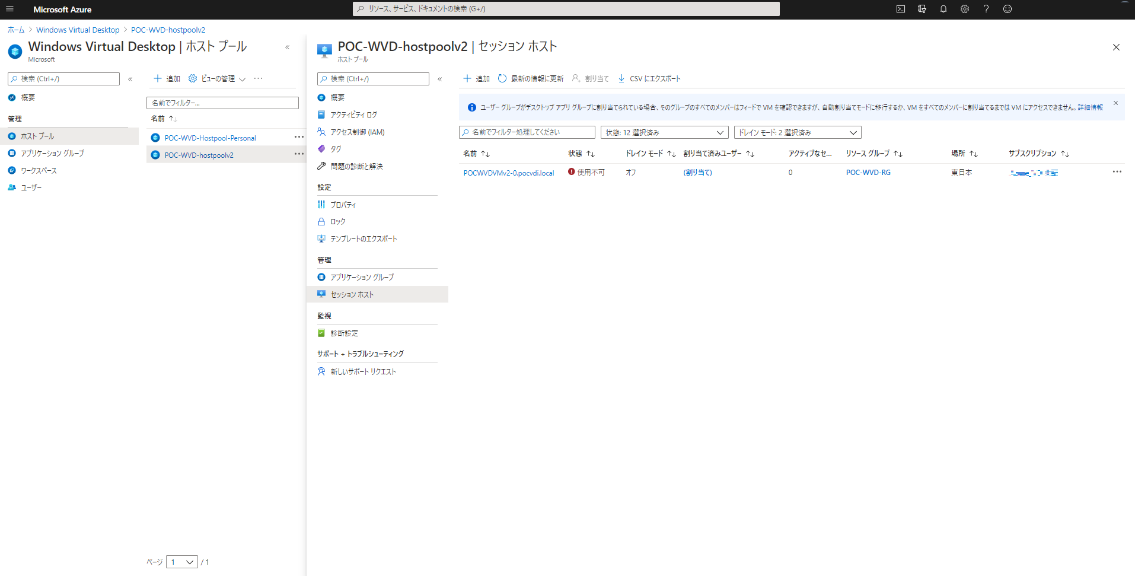Select ホスト プール in the WVD menu
The height and width of the screenshot is (576, 1135).
click(x=69, y=136)
